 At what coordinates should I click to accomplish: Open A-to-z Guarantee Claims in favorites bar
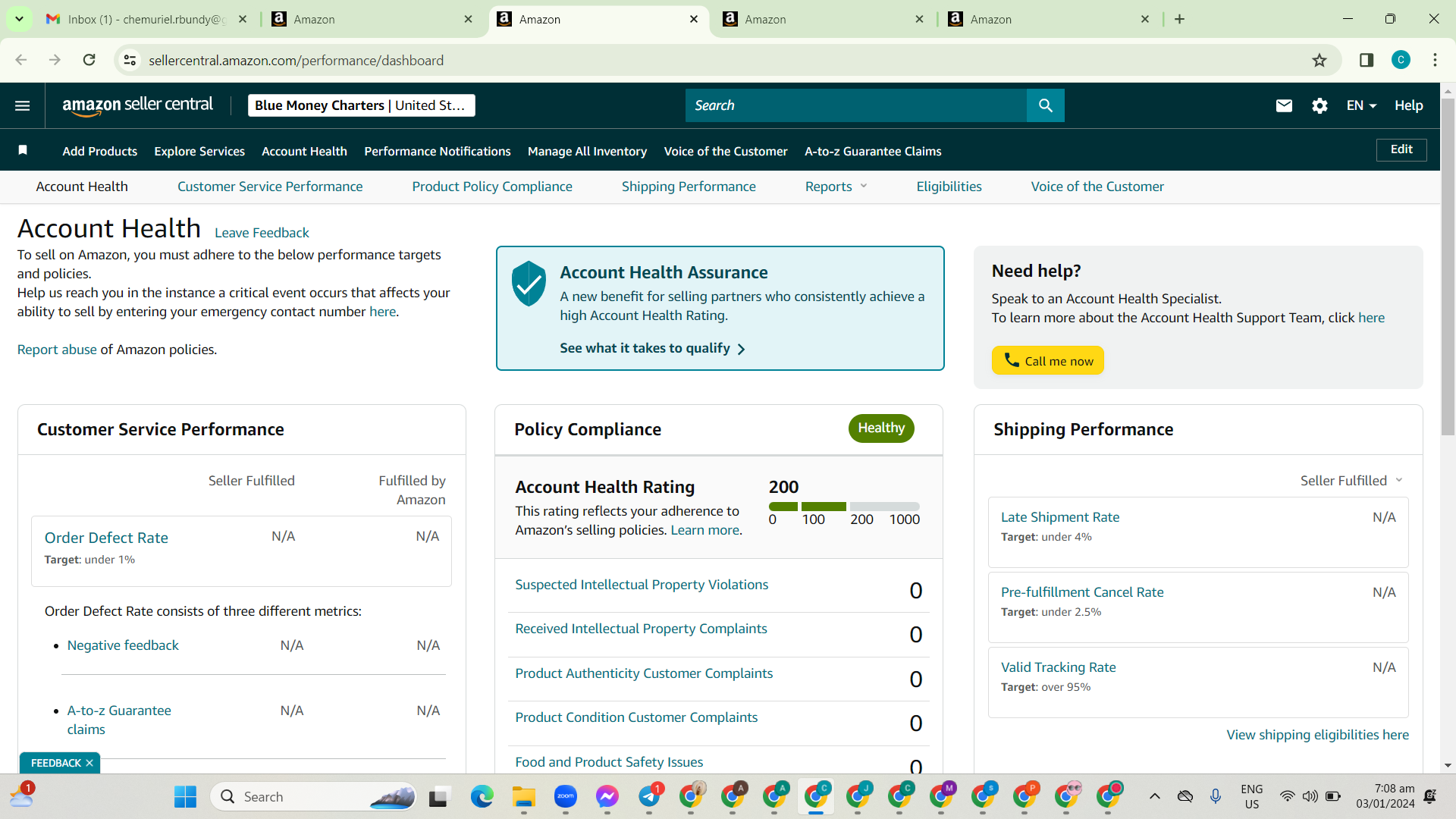(873, 151)
